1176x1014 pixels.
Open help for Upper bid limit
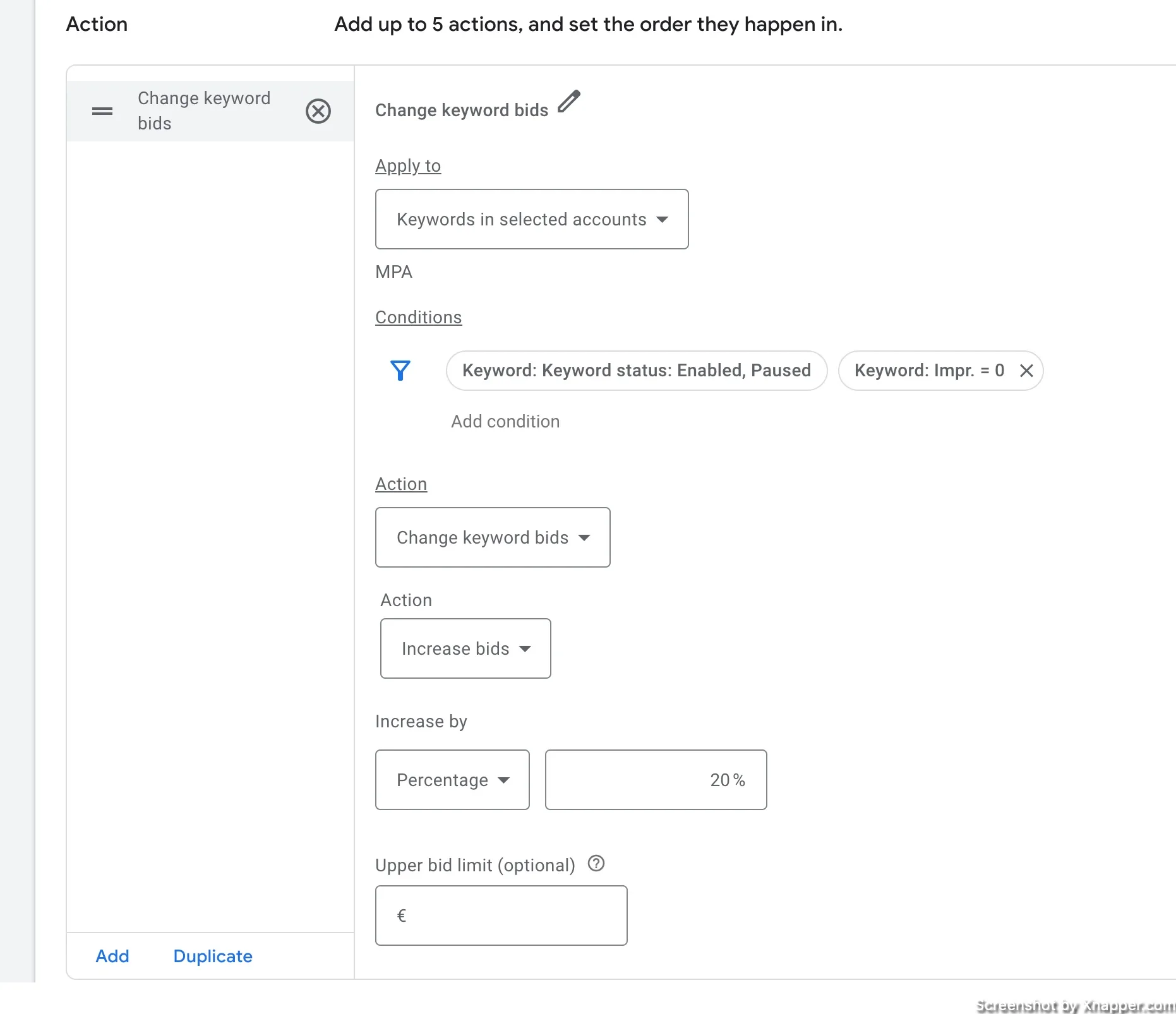tap(596, 863)
